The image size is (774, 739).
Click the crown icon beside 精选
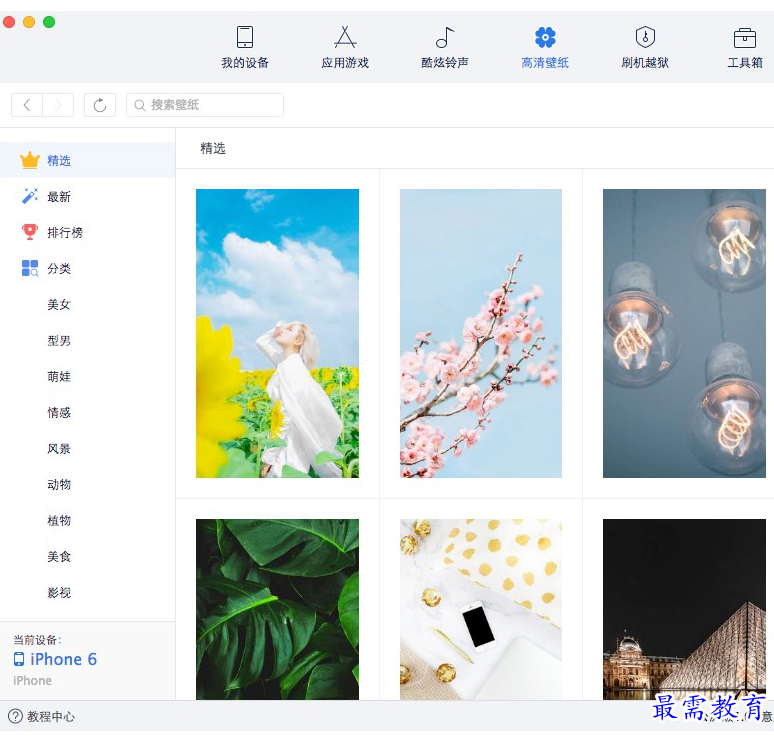[x=30, y=160]
